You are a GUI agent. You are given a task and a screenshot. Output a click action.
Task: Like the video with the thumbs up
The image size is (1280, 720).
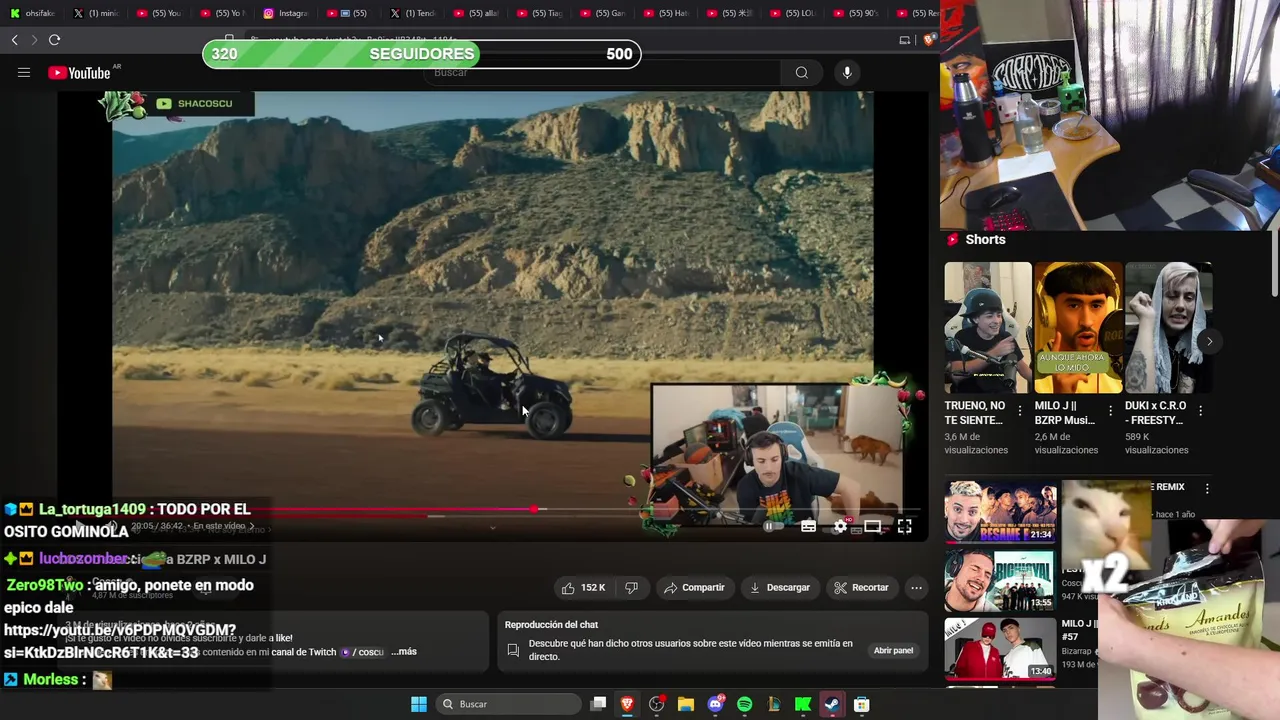(582, 587)
